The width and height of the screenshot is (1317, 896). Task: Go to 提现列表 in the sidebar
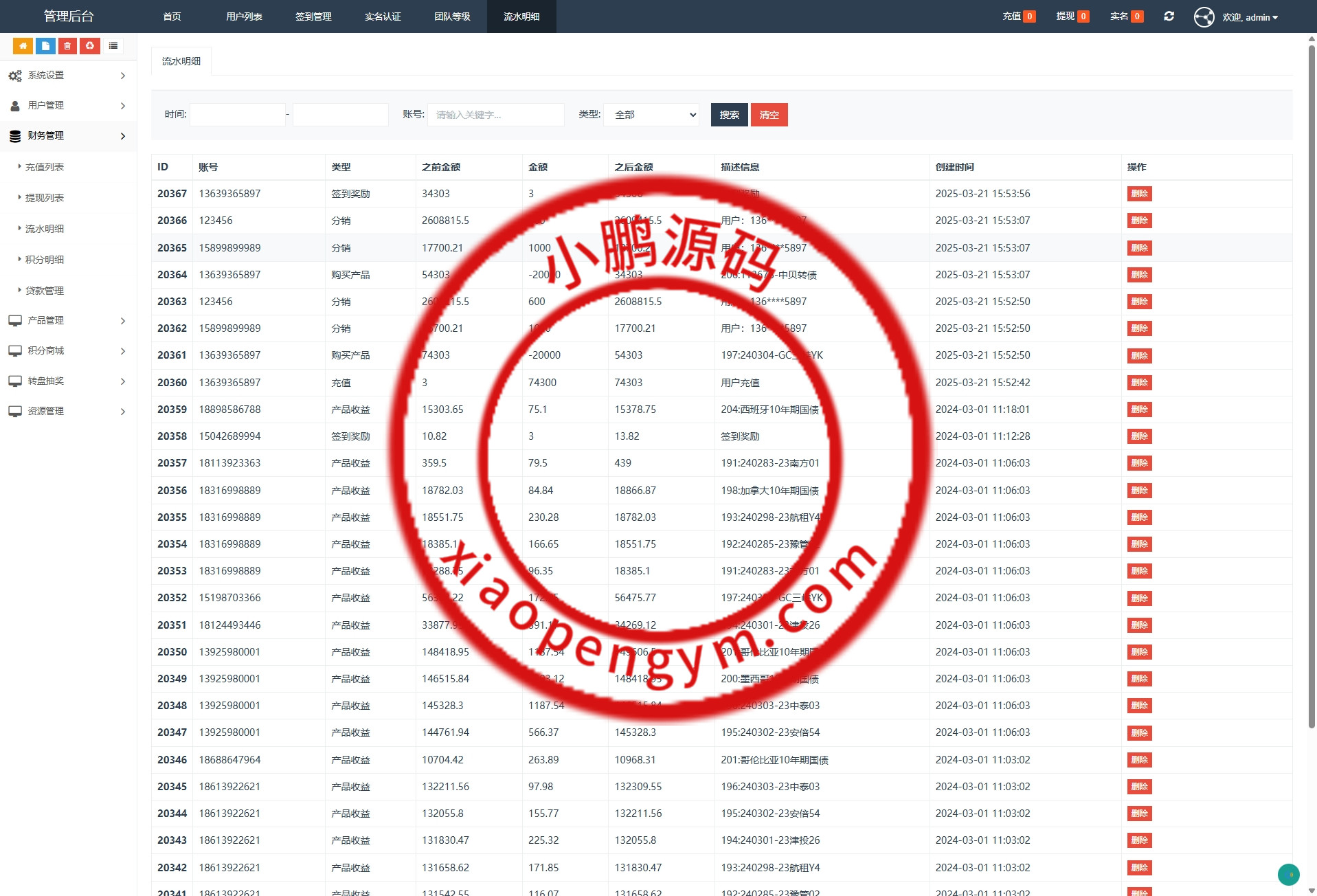(45, 198)
